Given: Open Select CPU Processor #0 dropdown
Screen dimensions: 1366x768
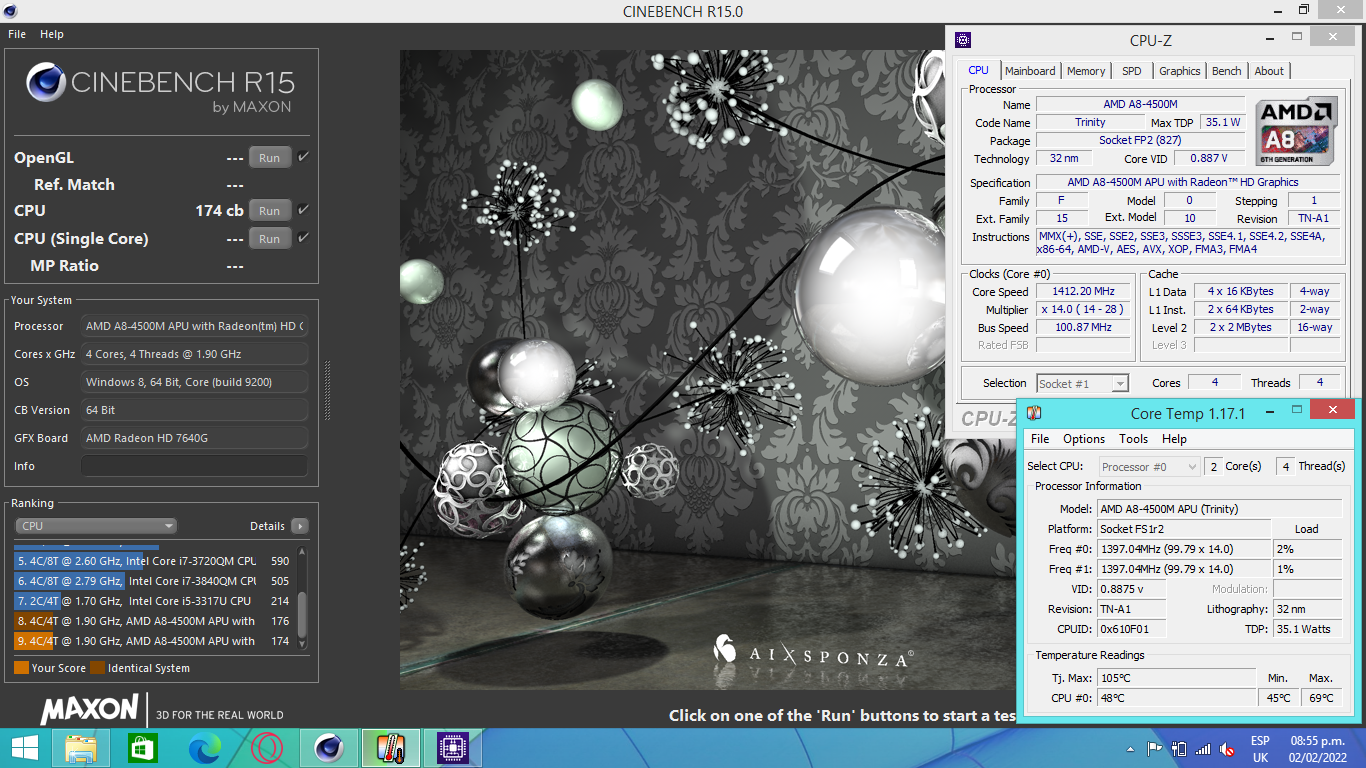Looking at the screenshot, I should click(x=1149, y=467).
